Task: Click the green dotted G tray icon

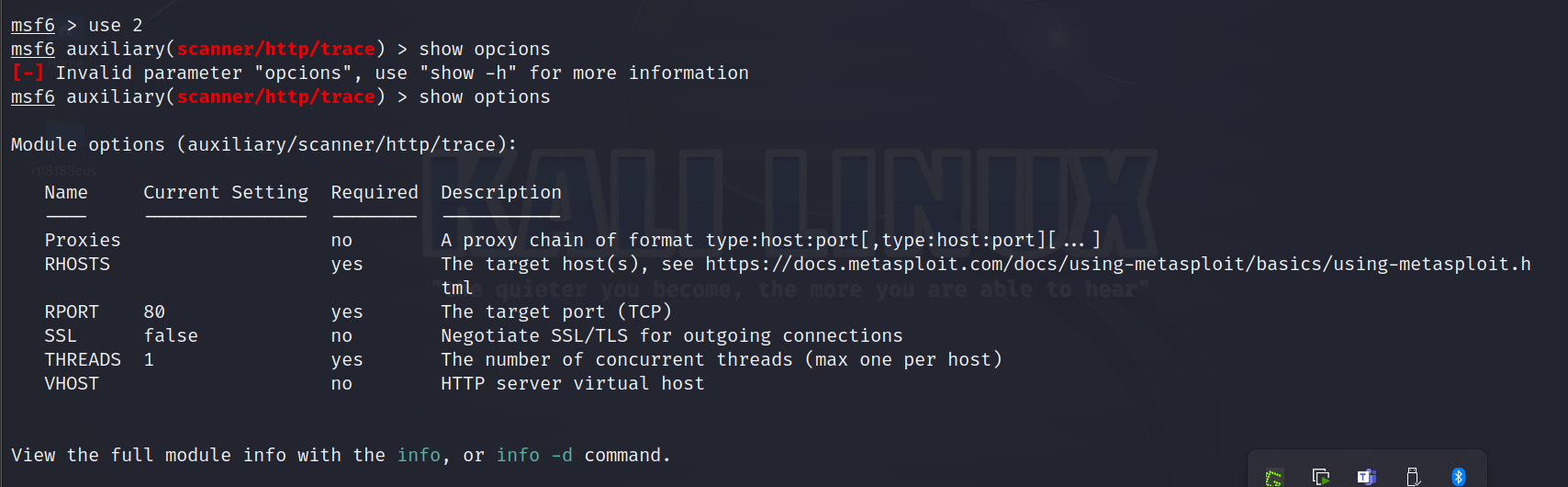Action: (x=1273, y=477)
